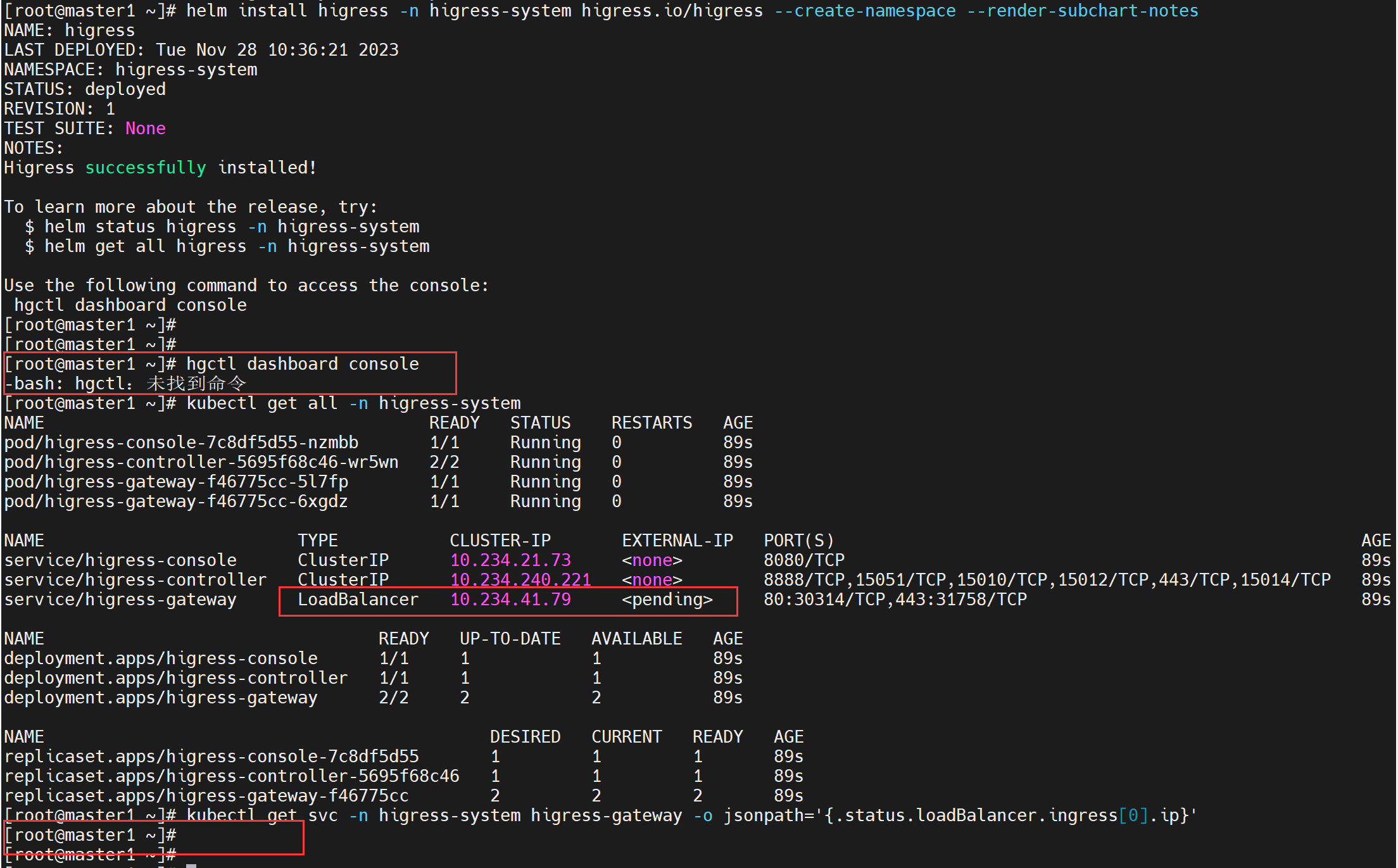Click pod/higress-console-7c8df5d55-nzmbb row
The width and height of the screenshot is (1398, 868).
pos(181,443)
